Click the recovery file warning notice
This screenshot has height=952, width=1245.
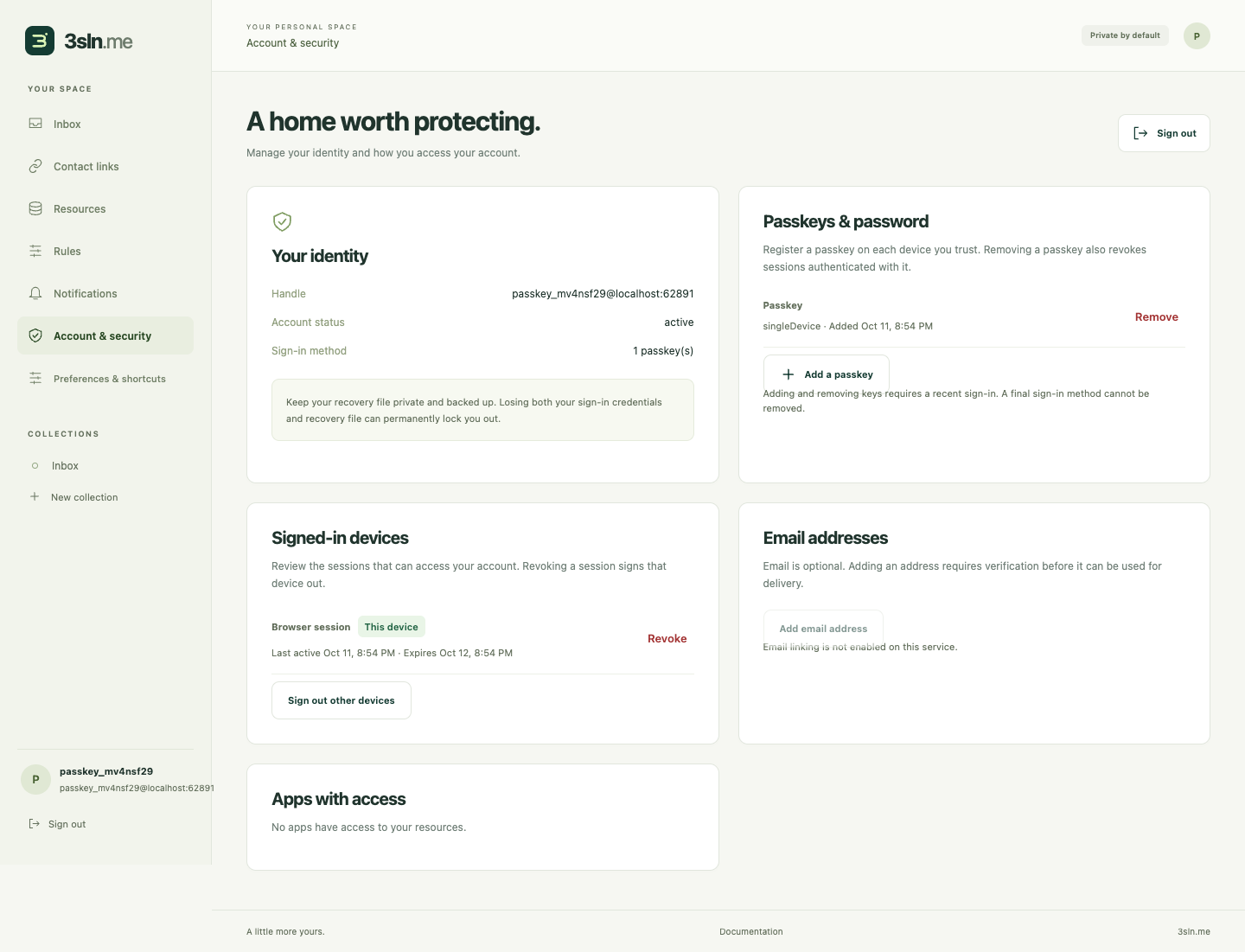tap(482, 410)
